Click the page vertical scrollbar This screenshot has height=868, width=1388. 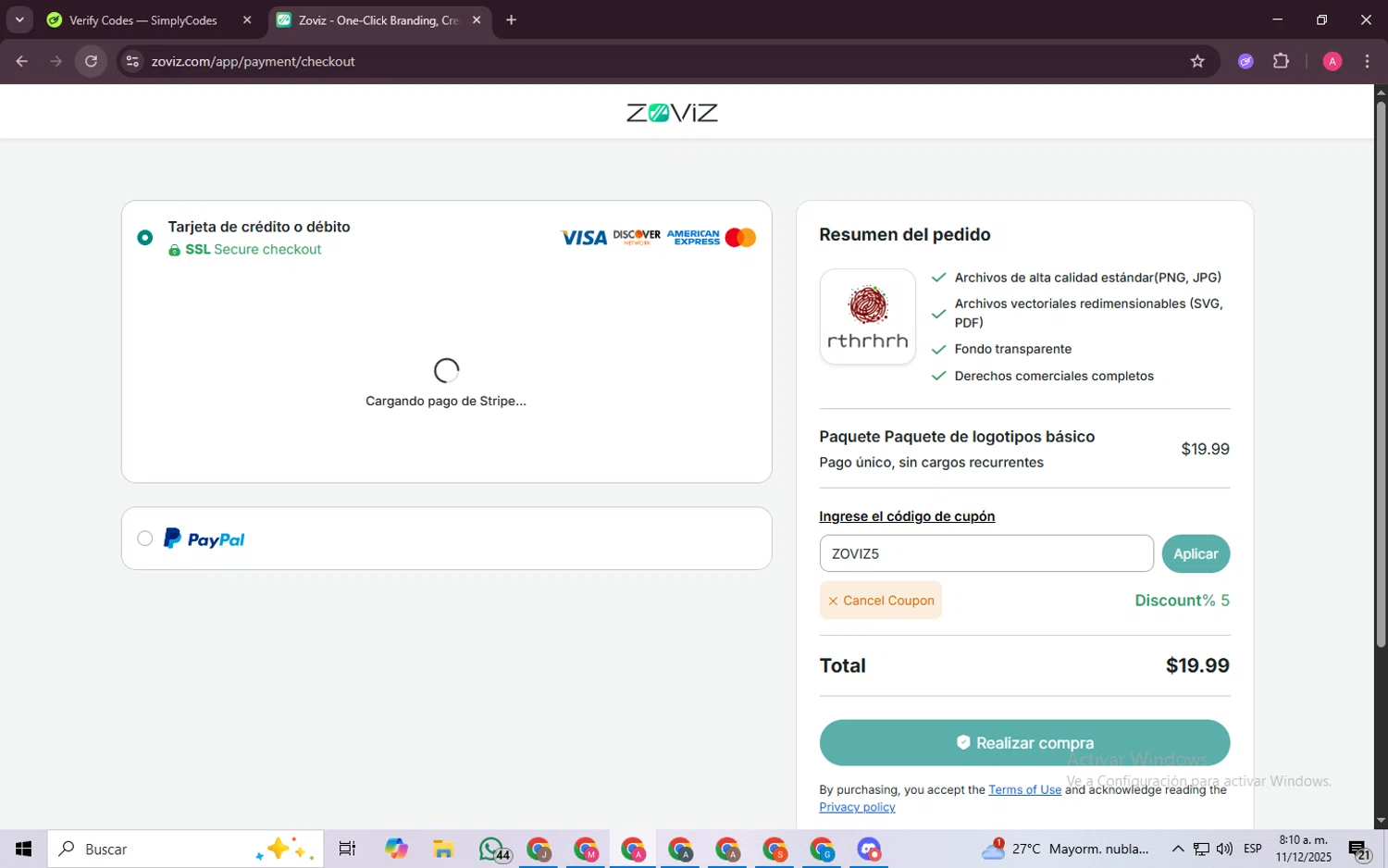point(1381,373)
